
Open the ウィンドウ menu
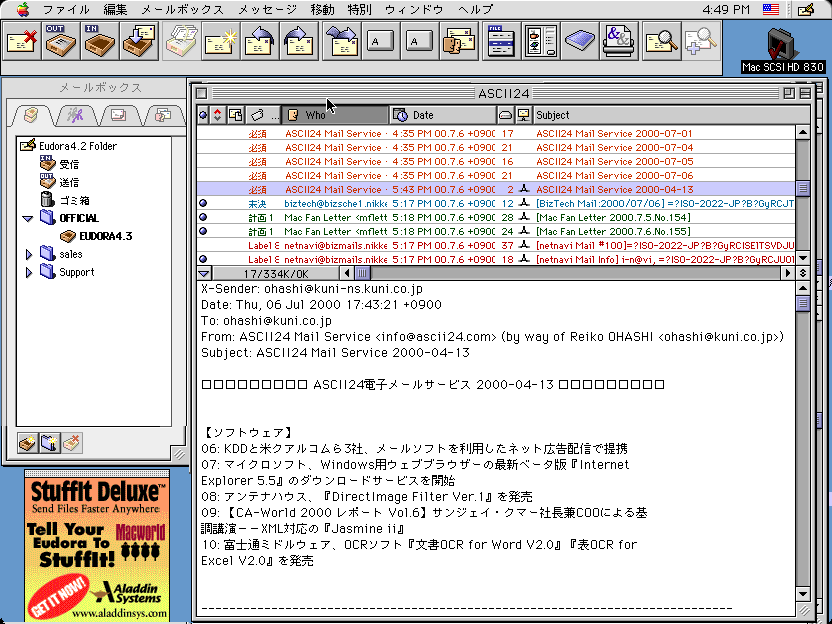(414, 10)
